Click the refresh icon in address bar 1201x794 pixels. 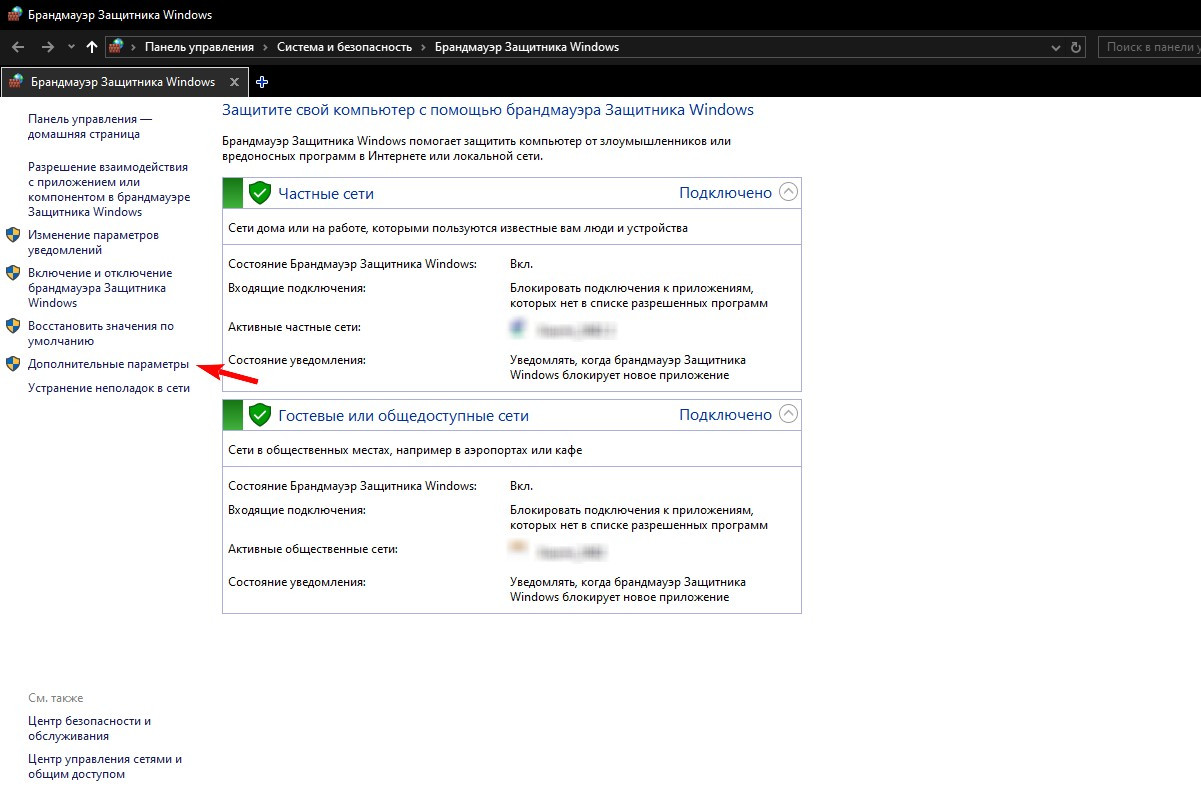[x=1076, y=47]
